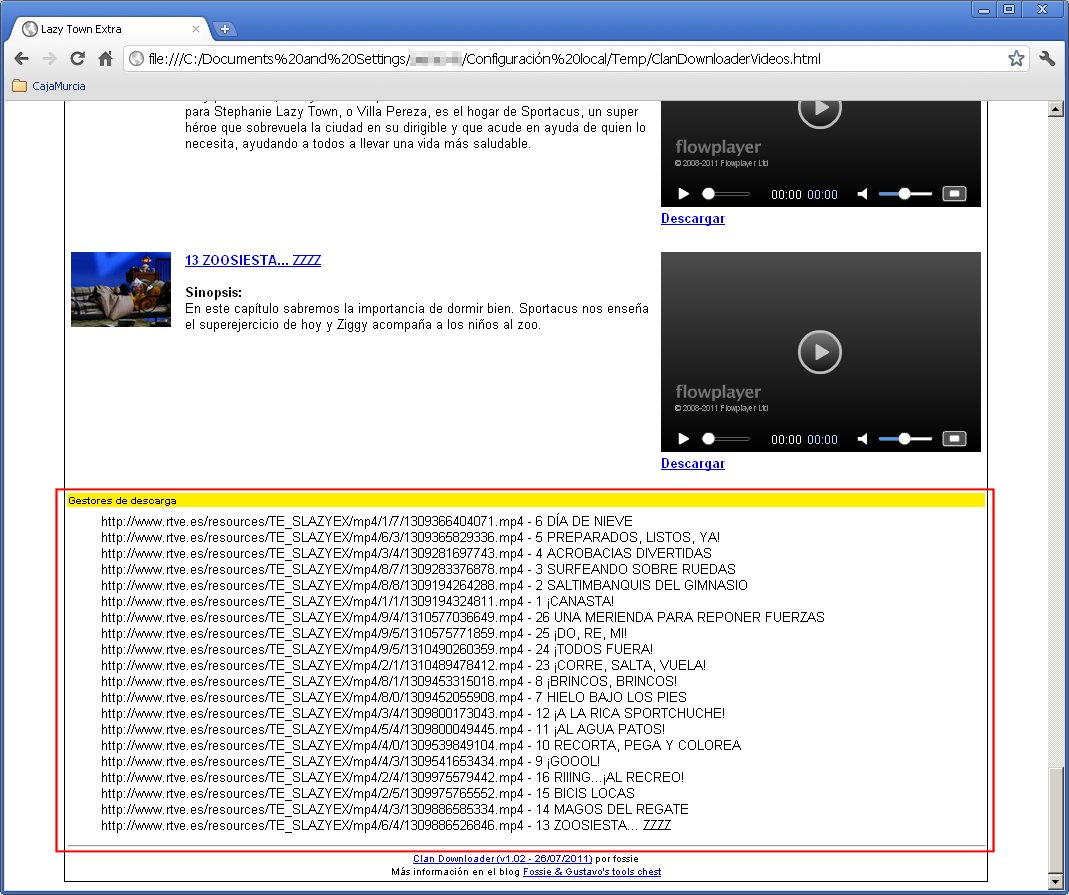Adjust the ZOOSIESTA player volume slider

tap(905, 439)
